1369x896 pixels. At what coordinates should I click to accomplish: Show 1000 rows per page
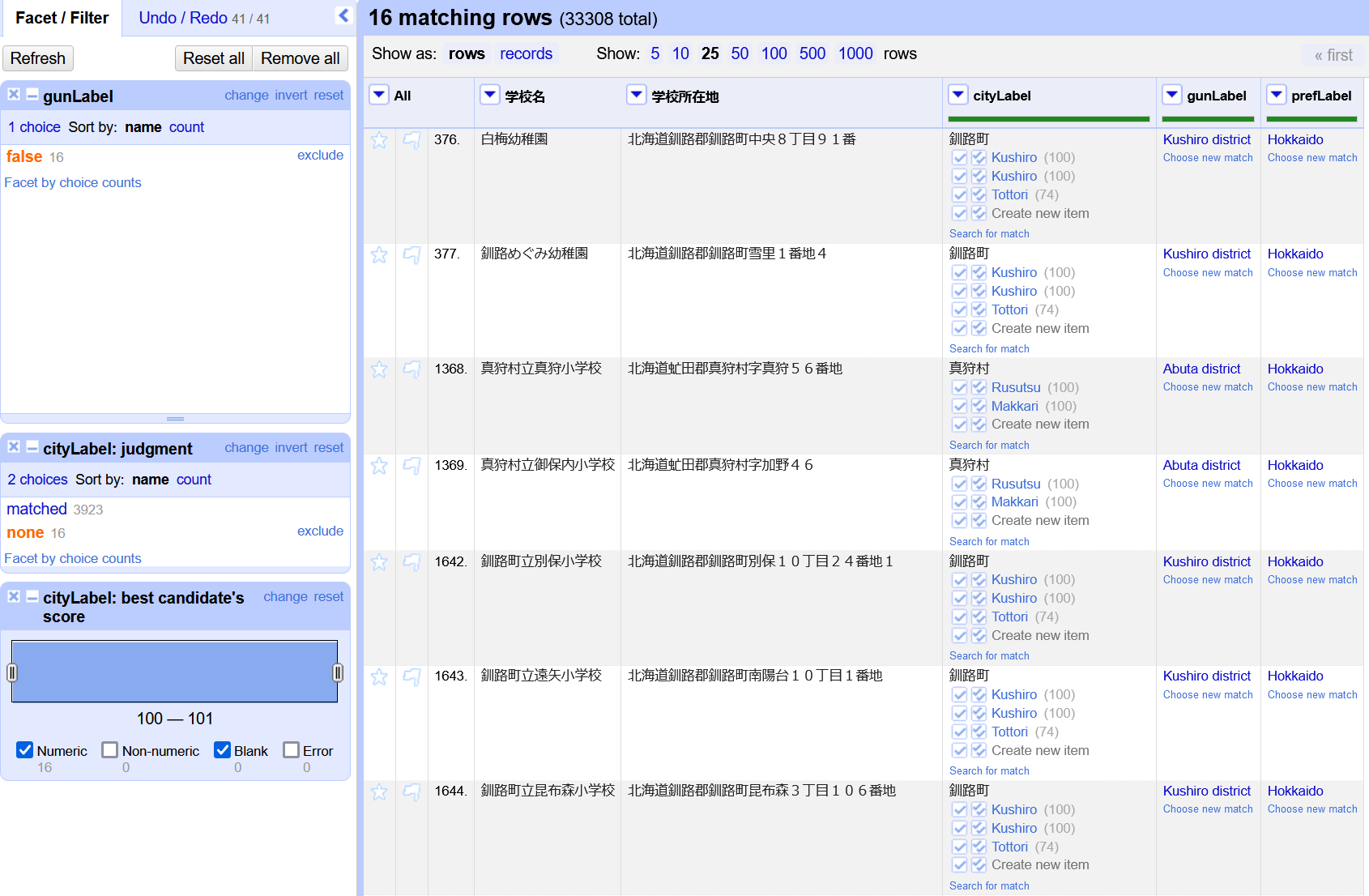[855, 53]
